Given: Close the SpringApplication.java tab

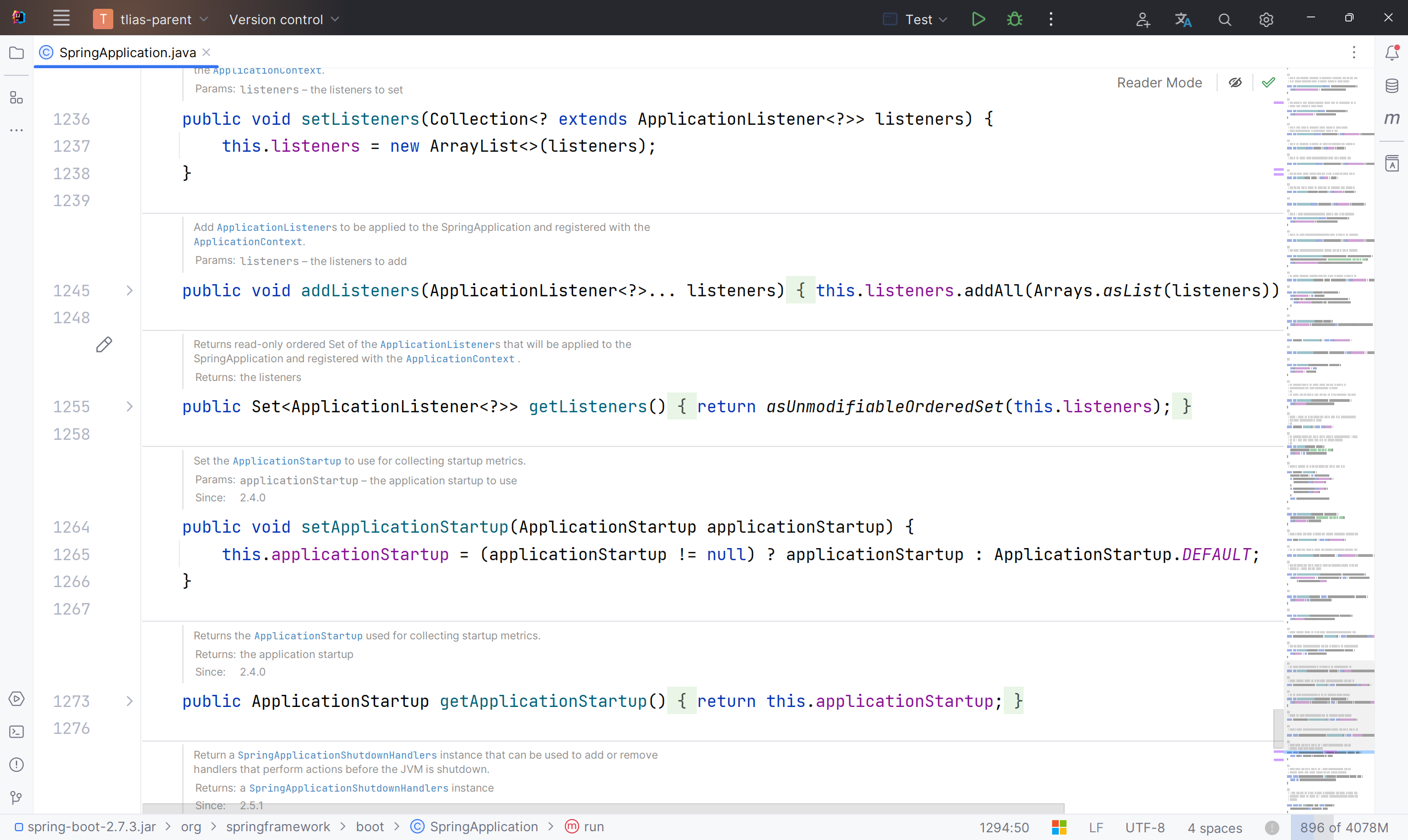Looking at the screenshot, I should [207, 52].
